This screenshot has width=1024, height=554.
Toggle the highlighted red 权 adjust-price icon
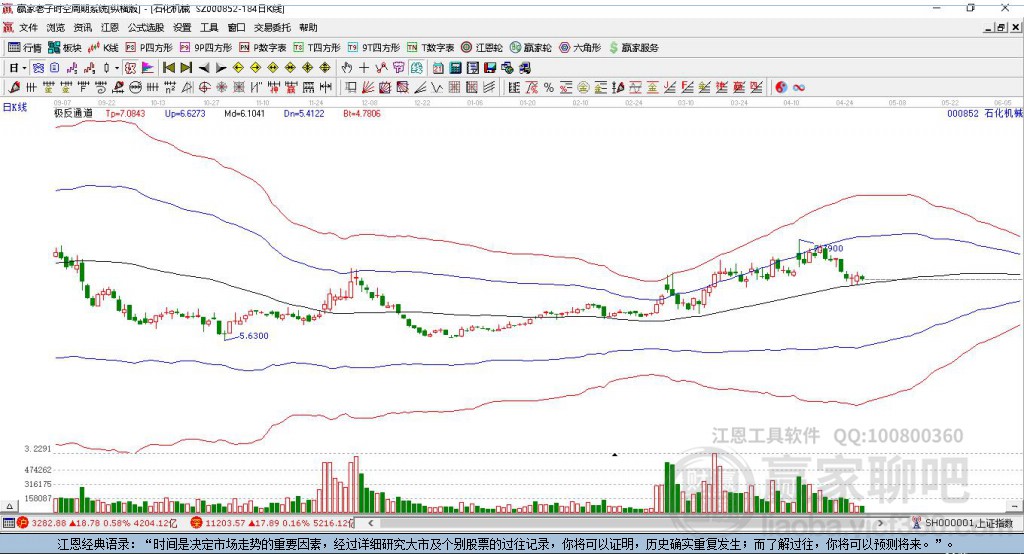coord(131,68)
